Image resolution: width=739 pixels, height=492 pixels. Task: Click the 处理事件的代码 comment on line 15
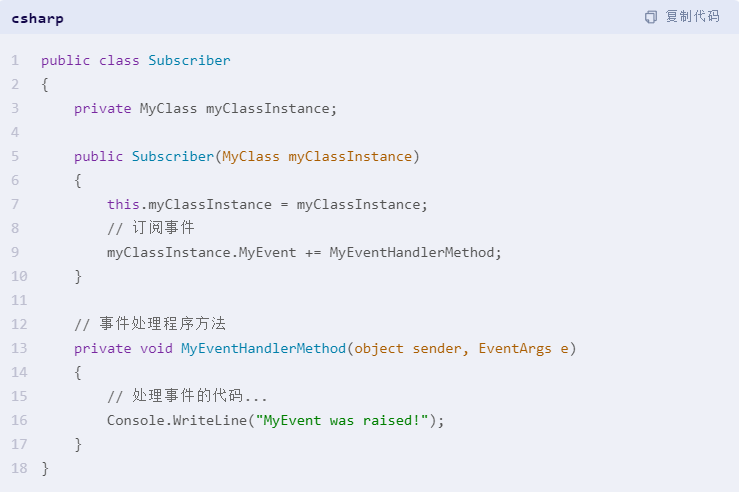(187, 396)
